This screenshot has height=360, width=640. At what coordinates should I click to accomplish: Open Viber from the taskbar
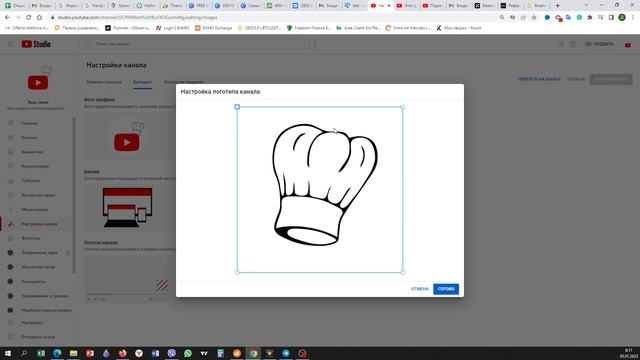[171, 353]
